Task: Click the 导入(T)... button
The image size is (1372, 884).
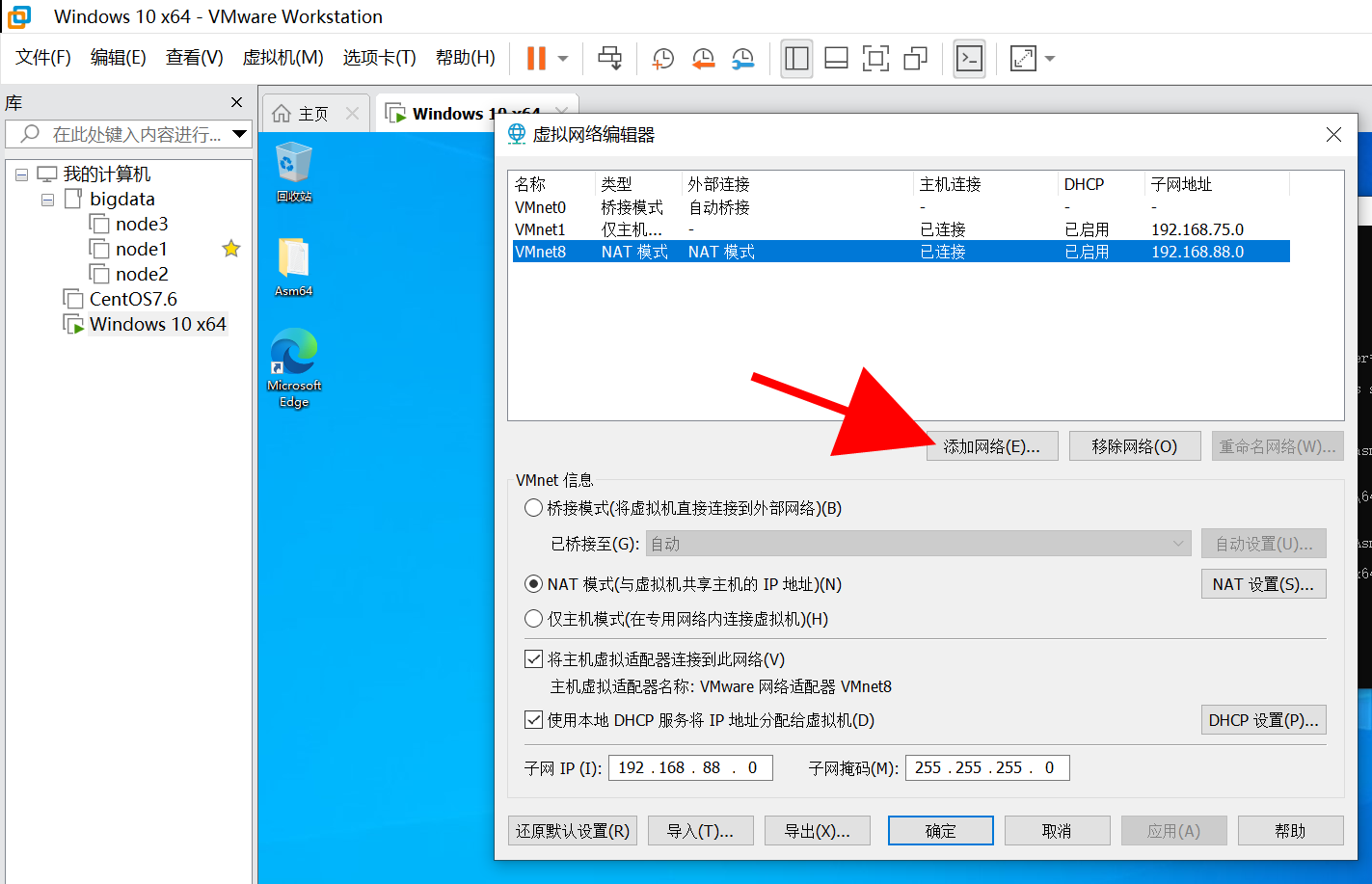Action: 701,831
